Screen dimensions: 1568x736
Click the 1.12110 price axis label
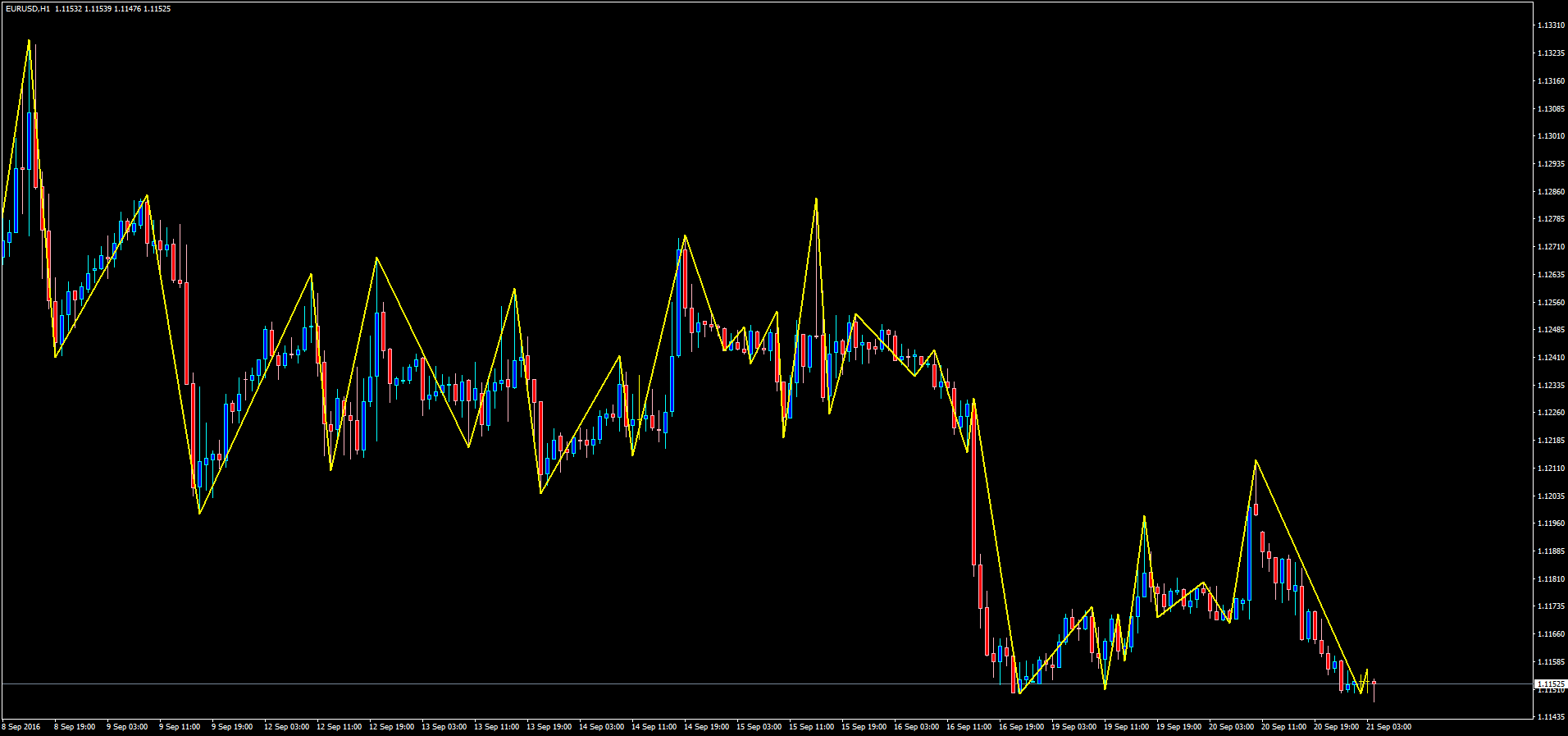(x=1552, y=469)
